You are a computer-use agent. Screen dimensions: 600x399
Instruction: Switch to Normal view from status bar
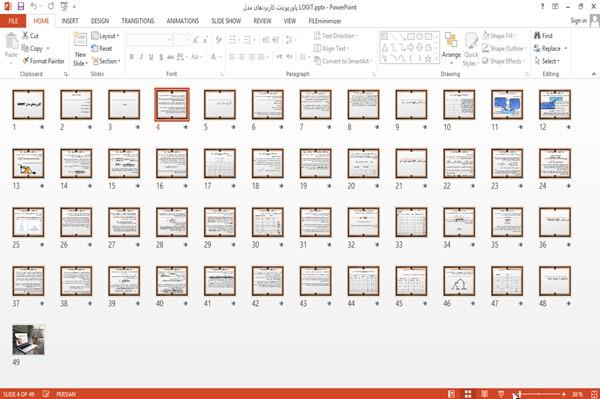tap(452, 394)
